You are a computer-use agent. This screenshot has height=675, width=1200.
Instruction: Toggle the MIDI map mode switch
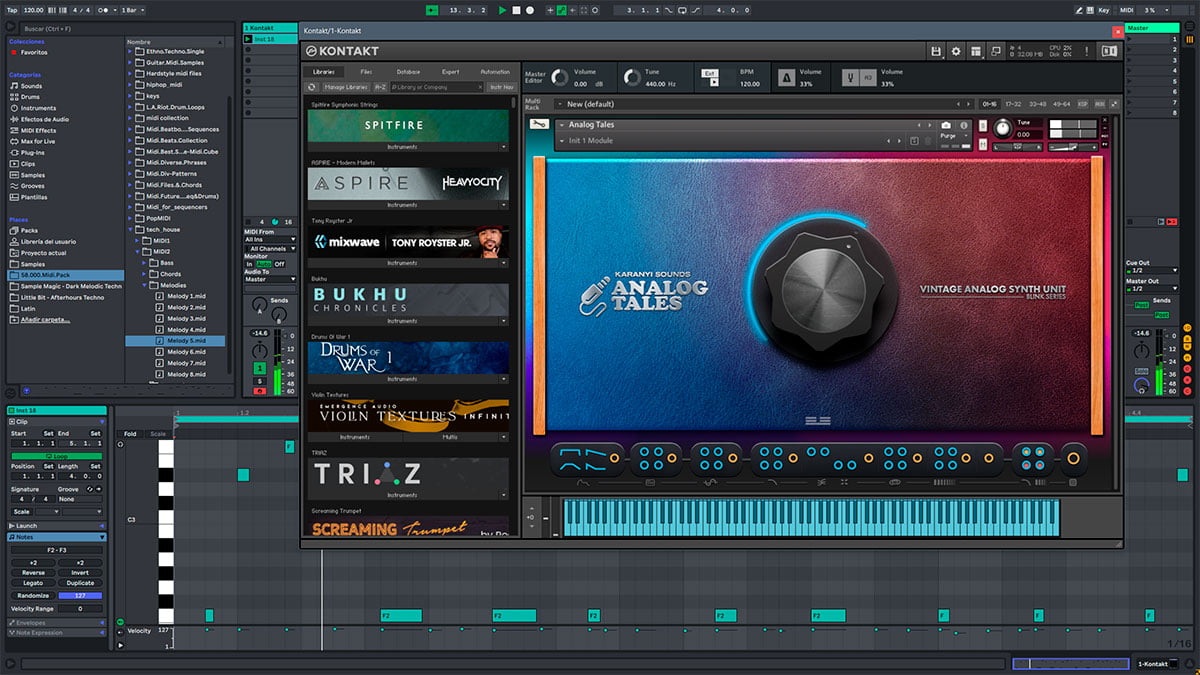1125,10
